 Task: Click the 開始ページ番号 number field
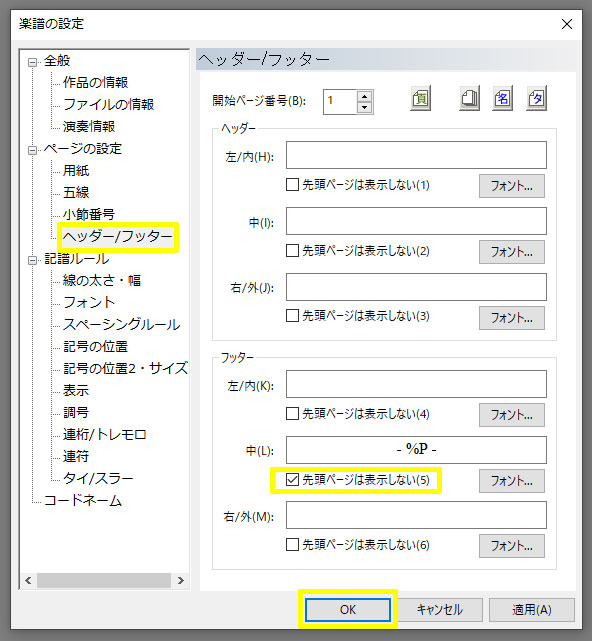[x=340, y=102]
